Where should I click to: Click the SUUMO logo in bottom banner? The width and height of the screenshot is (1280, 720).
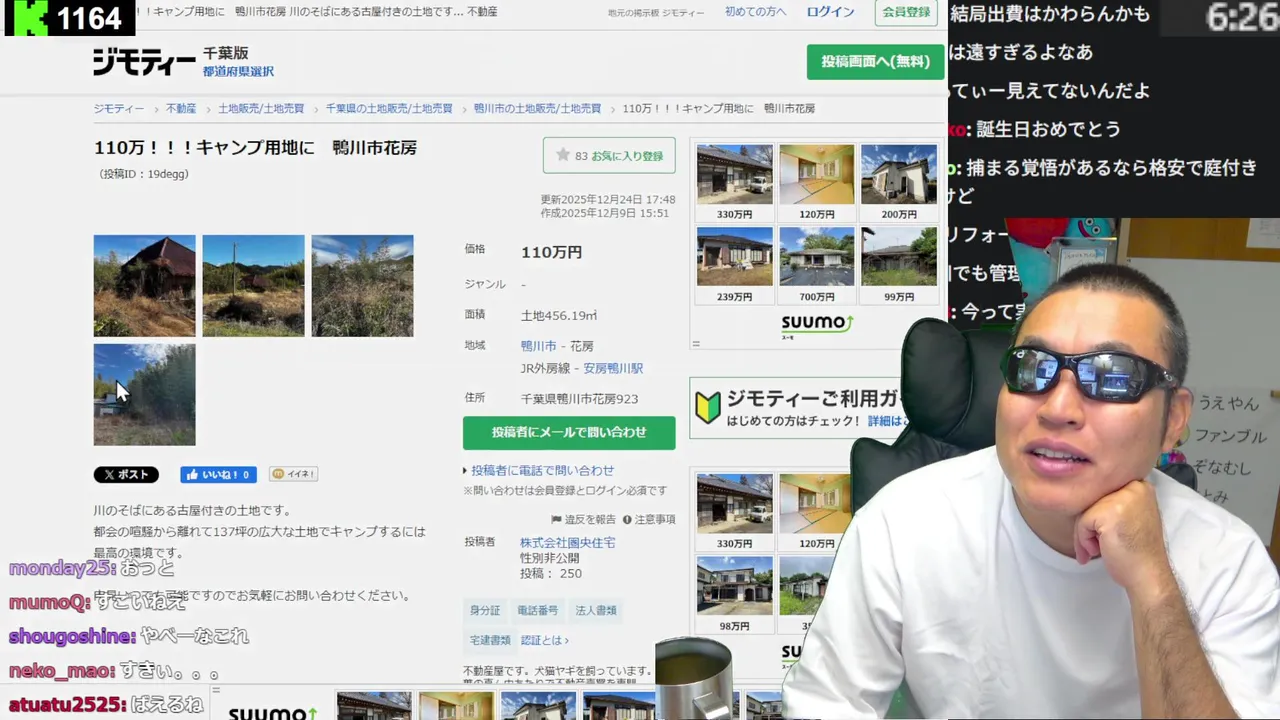272,711
